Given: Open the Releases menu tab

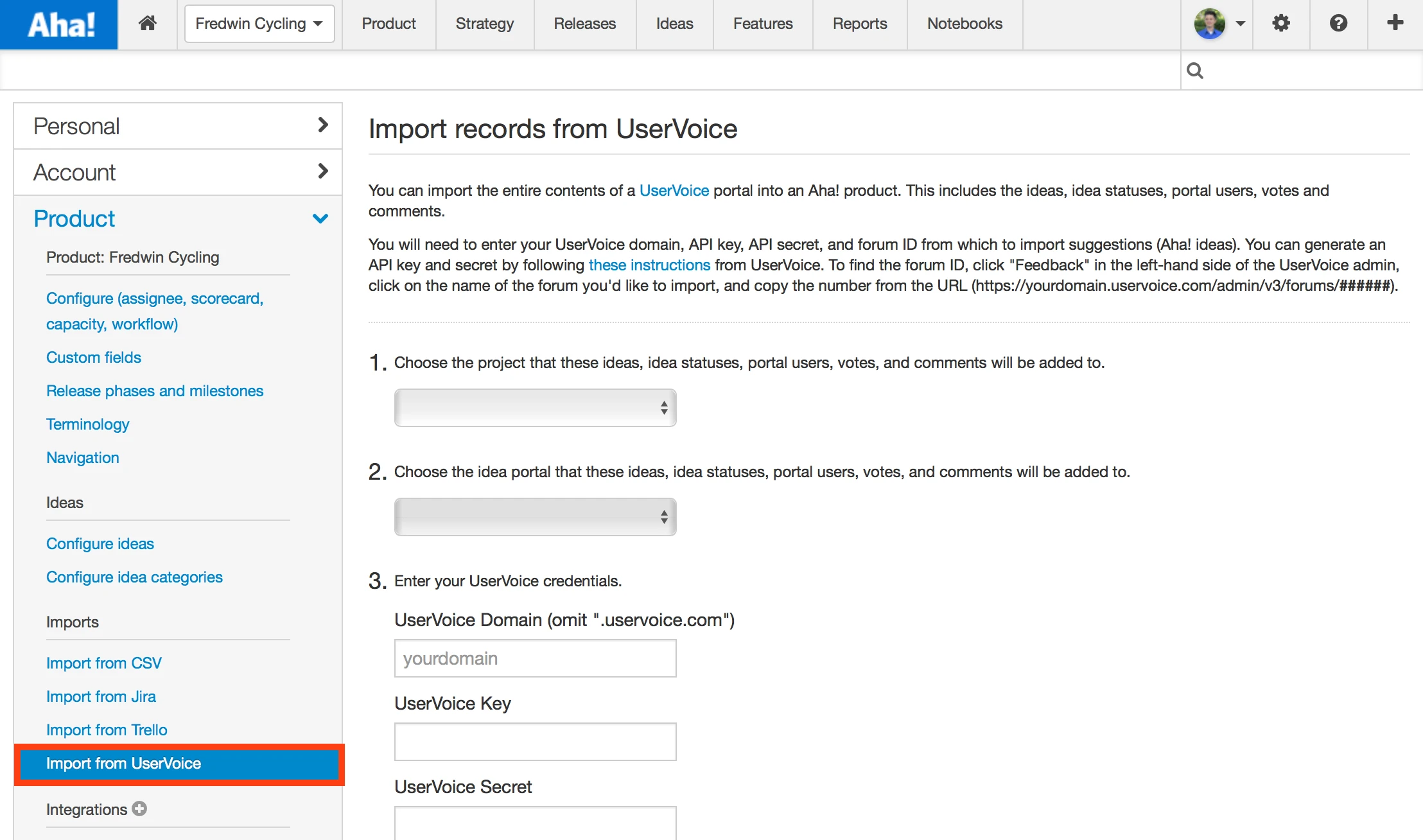Looking at the screenshot, I should 584,24.
